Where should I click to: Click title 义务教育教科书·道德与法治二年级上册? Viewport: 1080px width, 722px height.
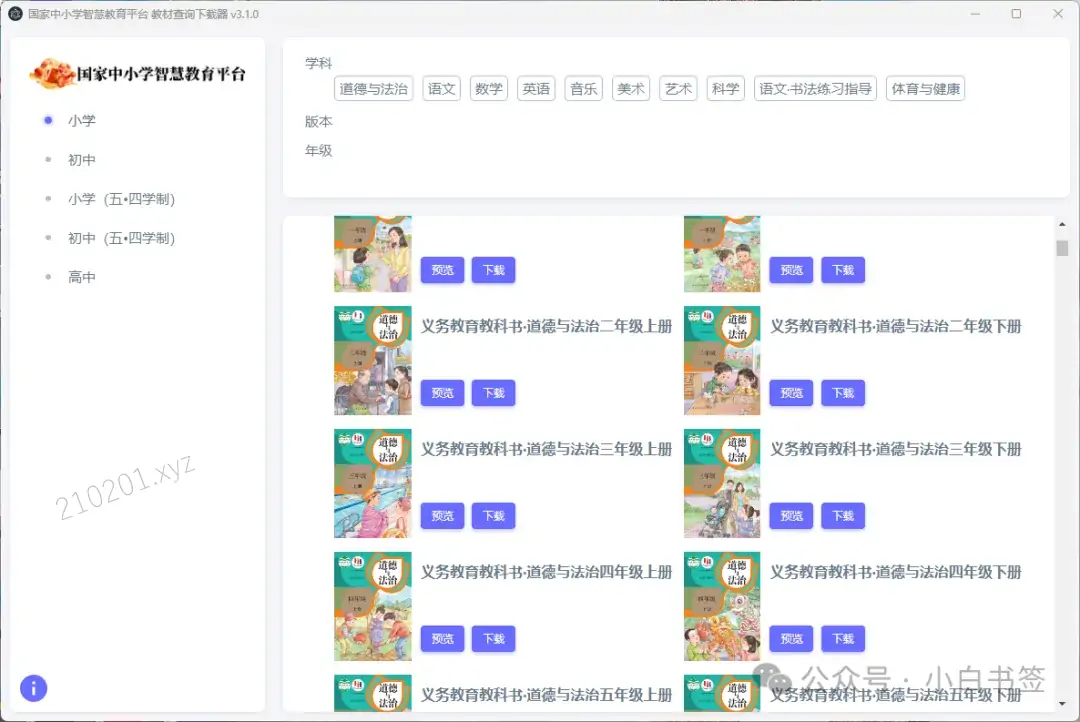click(546, 327)
